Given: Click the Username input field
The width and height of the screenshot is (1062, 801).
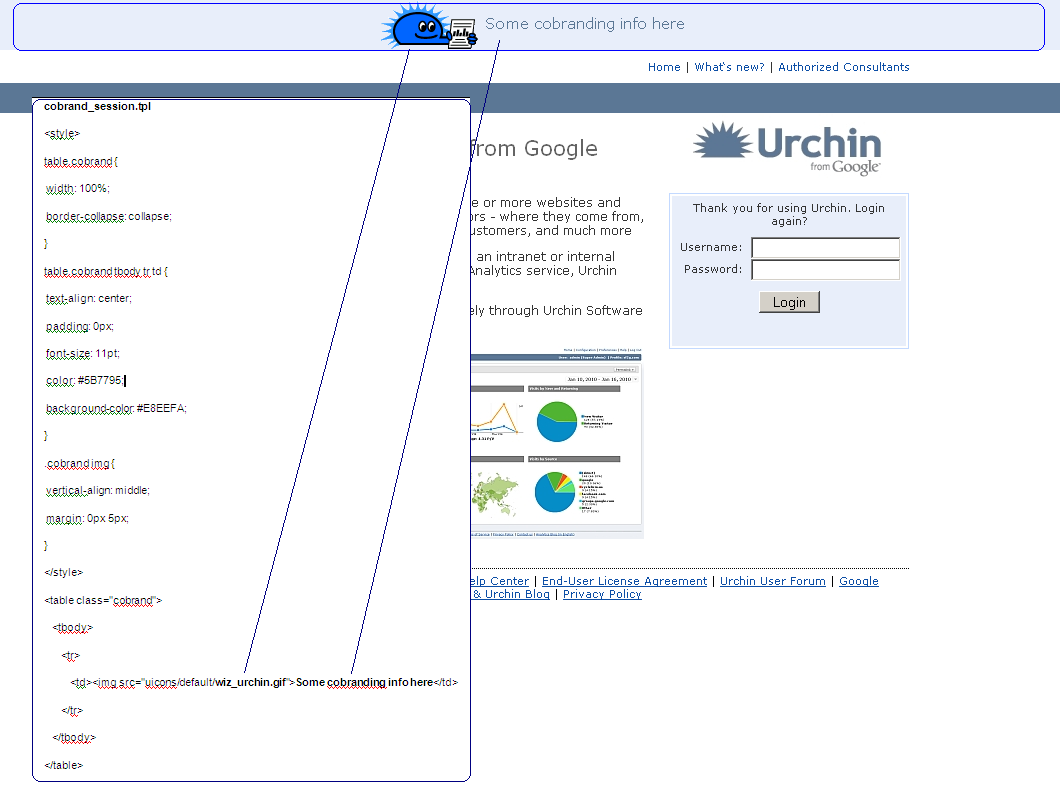Looking at the screenshot, I should (x=825, y=247).
